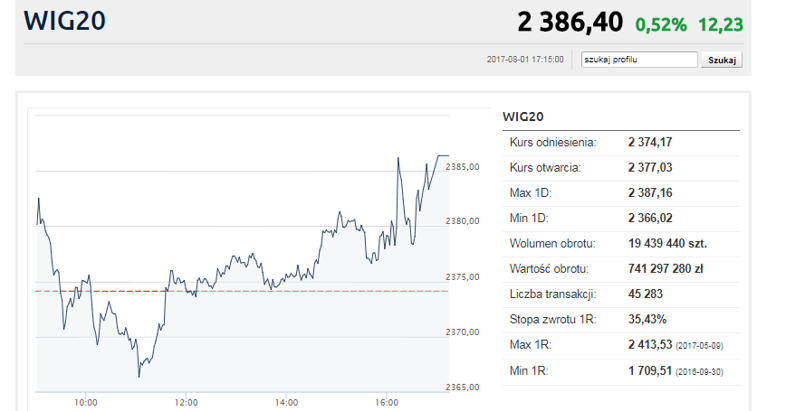Click the Max 1R date (2017-05-09)
This screenshot has height=411, width=786.
pyautogui.click(x=701, y=344)
